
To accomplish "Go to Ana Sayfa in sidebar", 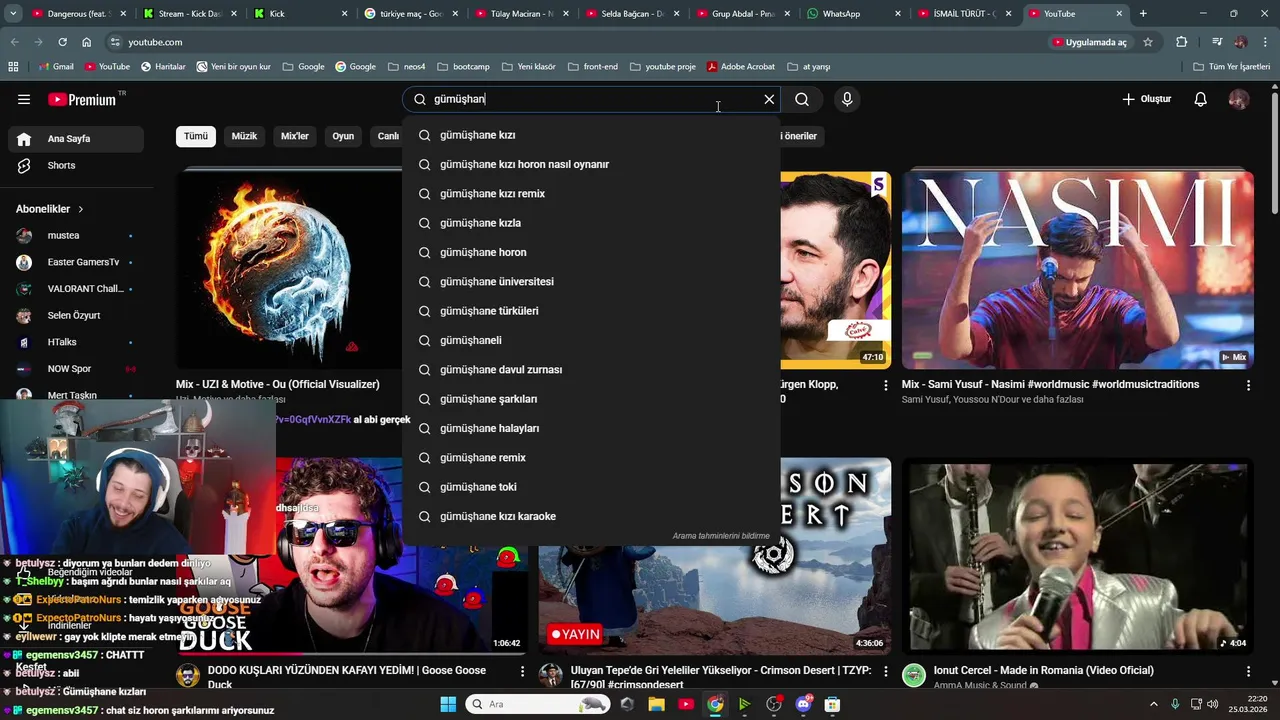I will pos(75,139).
